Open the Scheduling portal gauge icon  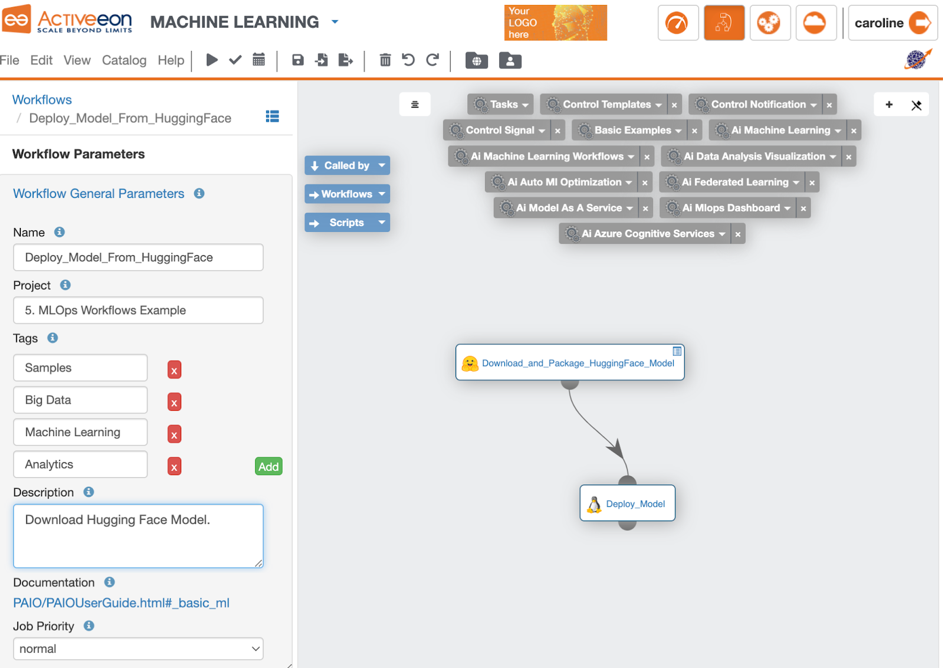click(x=678, y=23)
